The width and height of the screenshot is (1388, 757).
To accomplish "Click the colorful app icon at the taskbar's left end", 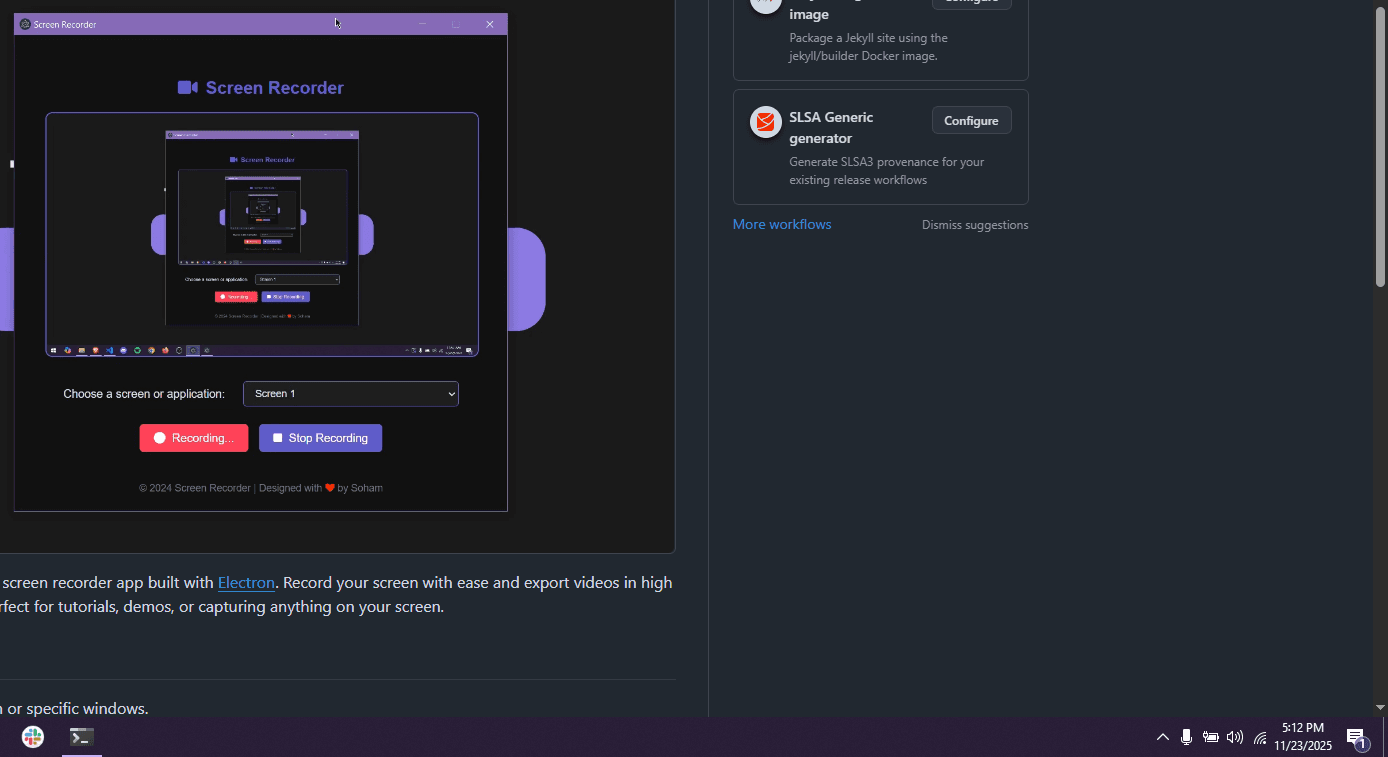I will click(32, 737).
